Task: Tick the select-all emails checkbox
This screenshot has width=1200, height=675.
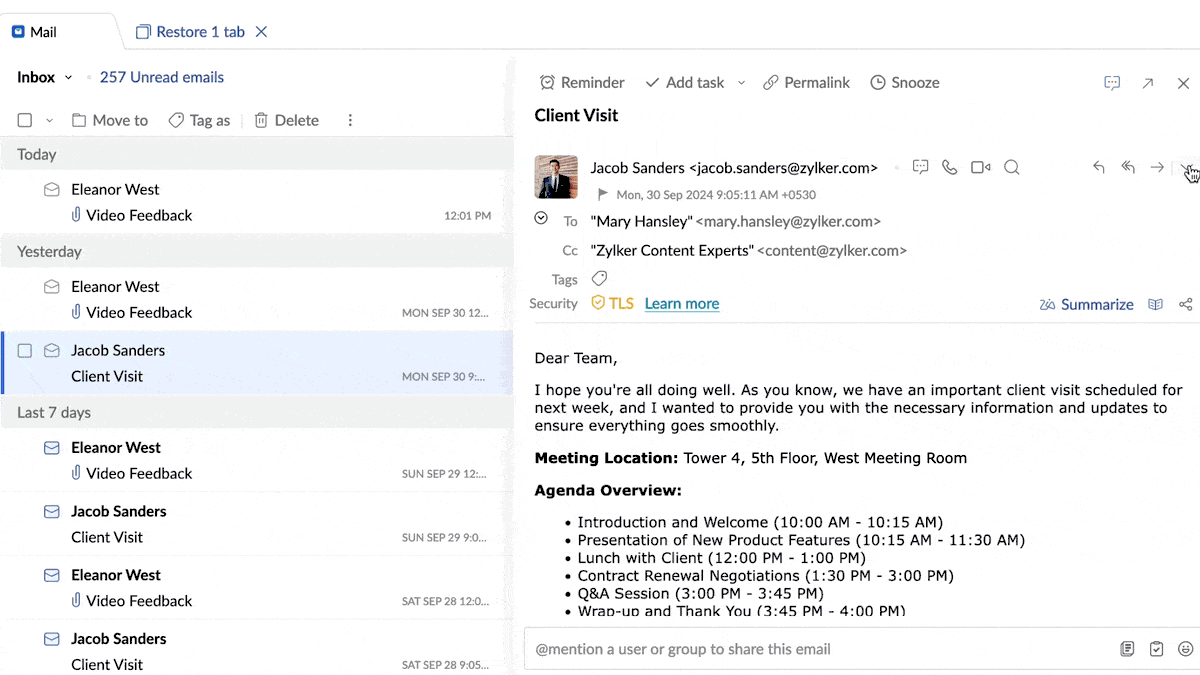Action: 25,120
